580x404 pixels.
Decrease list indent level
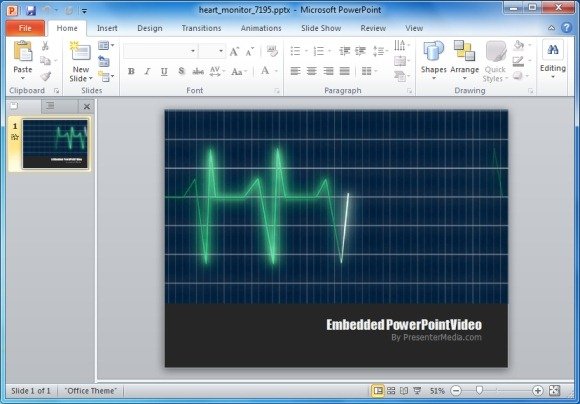[x=344, y=51]
